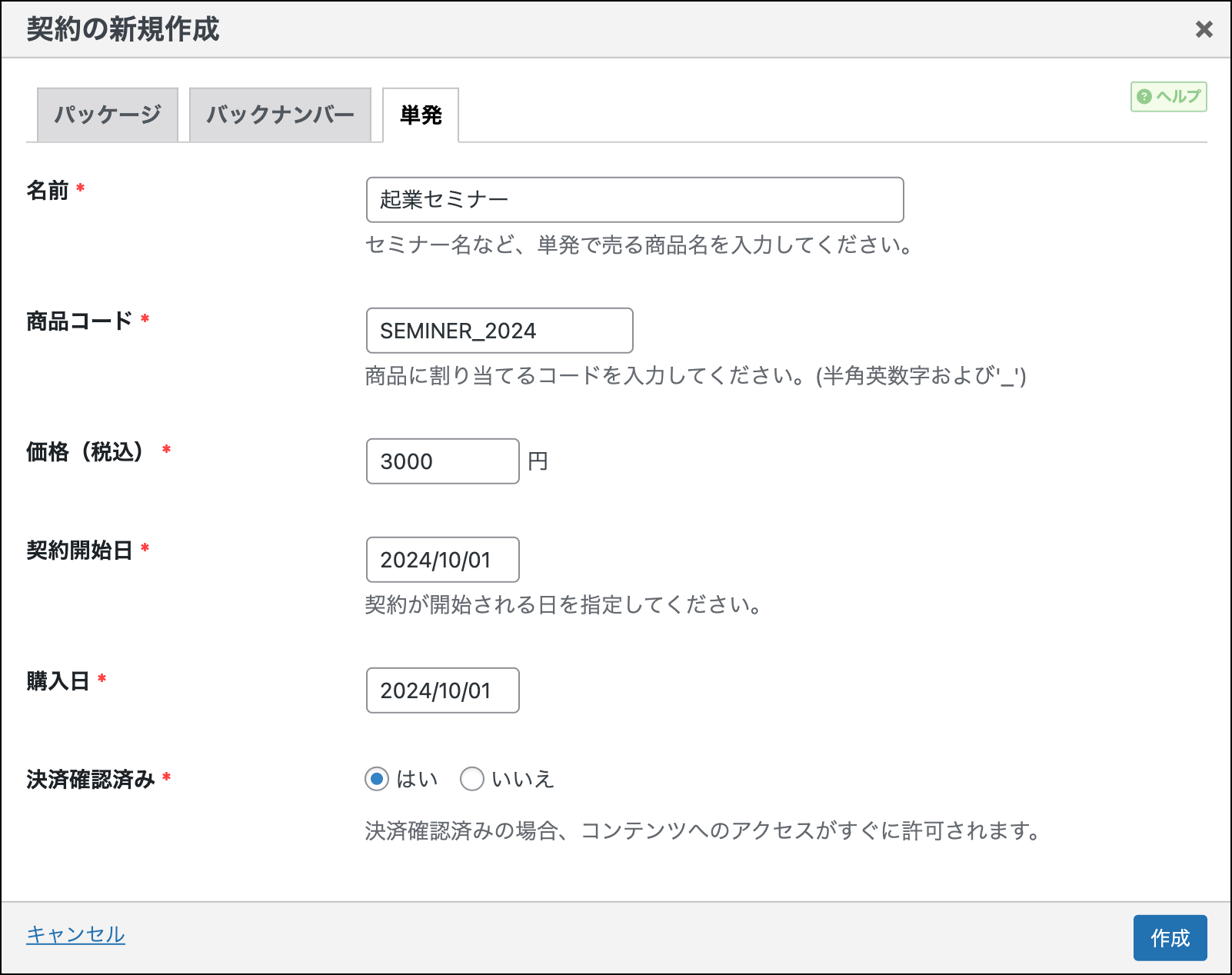The height and width of the screenshot is (975, 1232).
Task: Click the 商品コード field label
Action: tap(79, 321)
